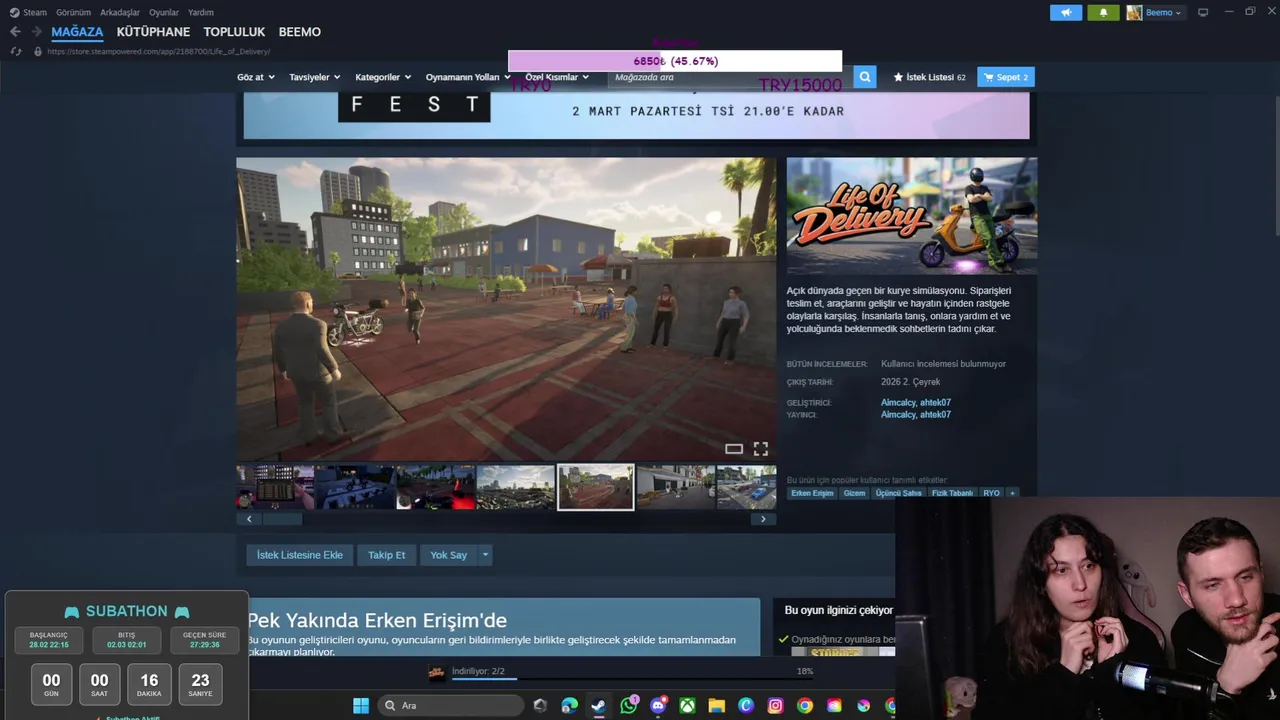Click the Windows taskbar Ara search box
The height and width of the screenshot is (720, 1280).
(x=451, y=706)
